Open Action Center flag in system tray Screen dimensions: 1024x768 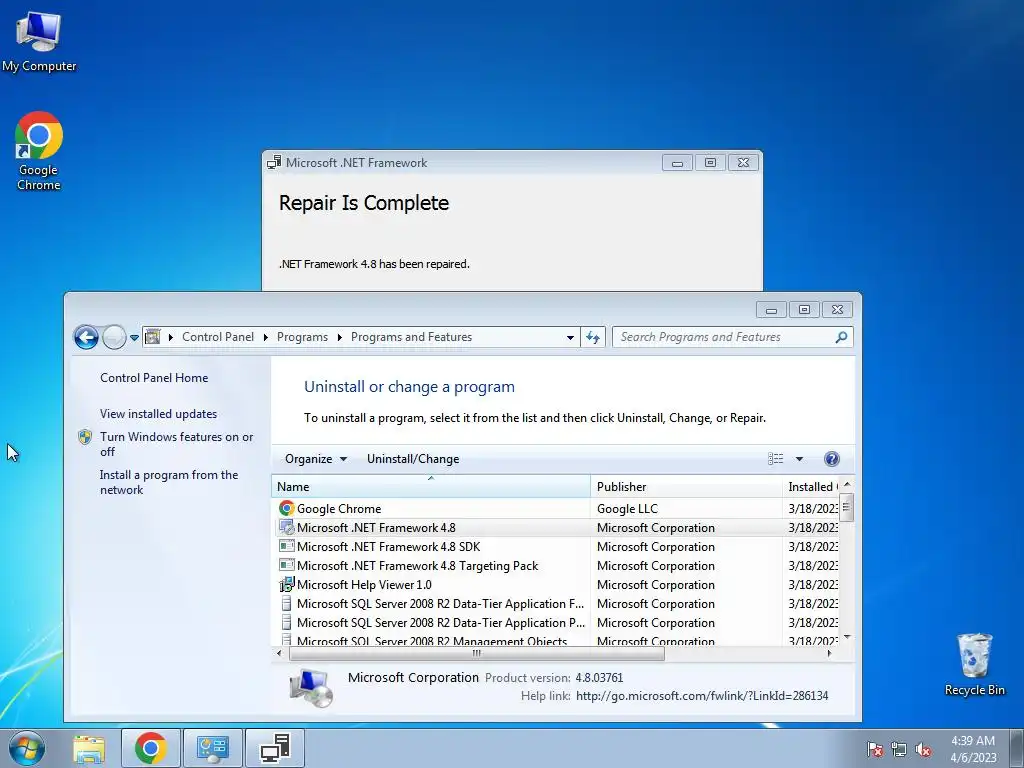coord(875,749)
